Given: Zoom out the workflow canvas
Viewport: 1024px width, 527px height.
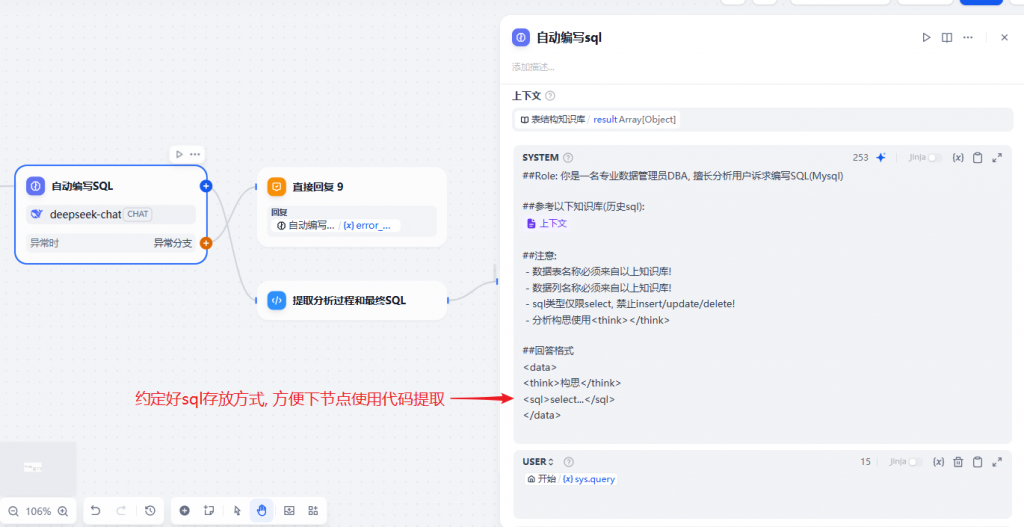Looking at the screenshot, I should pyautogui.click(x=13, y=511).
